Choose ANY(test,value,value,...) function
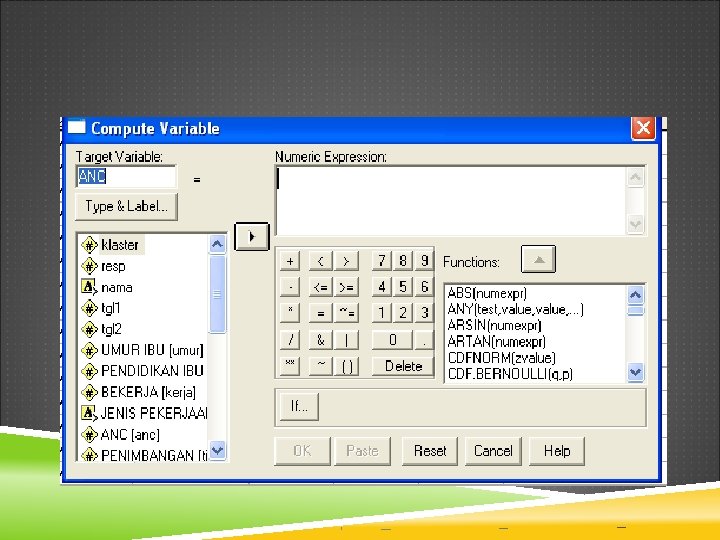The image size is (720, 540). point(516,309)
